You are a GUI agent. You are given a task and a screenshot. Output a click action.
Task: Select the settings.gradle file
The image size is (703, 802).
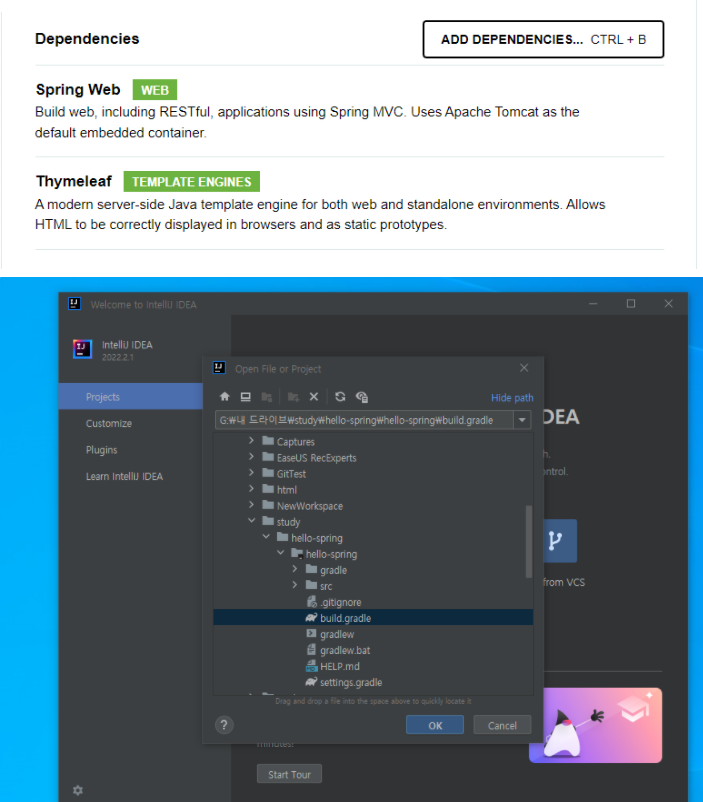(373, 682)
